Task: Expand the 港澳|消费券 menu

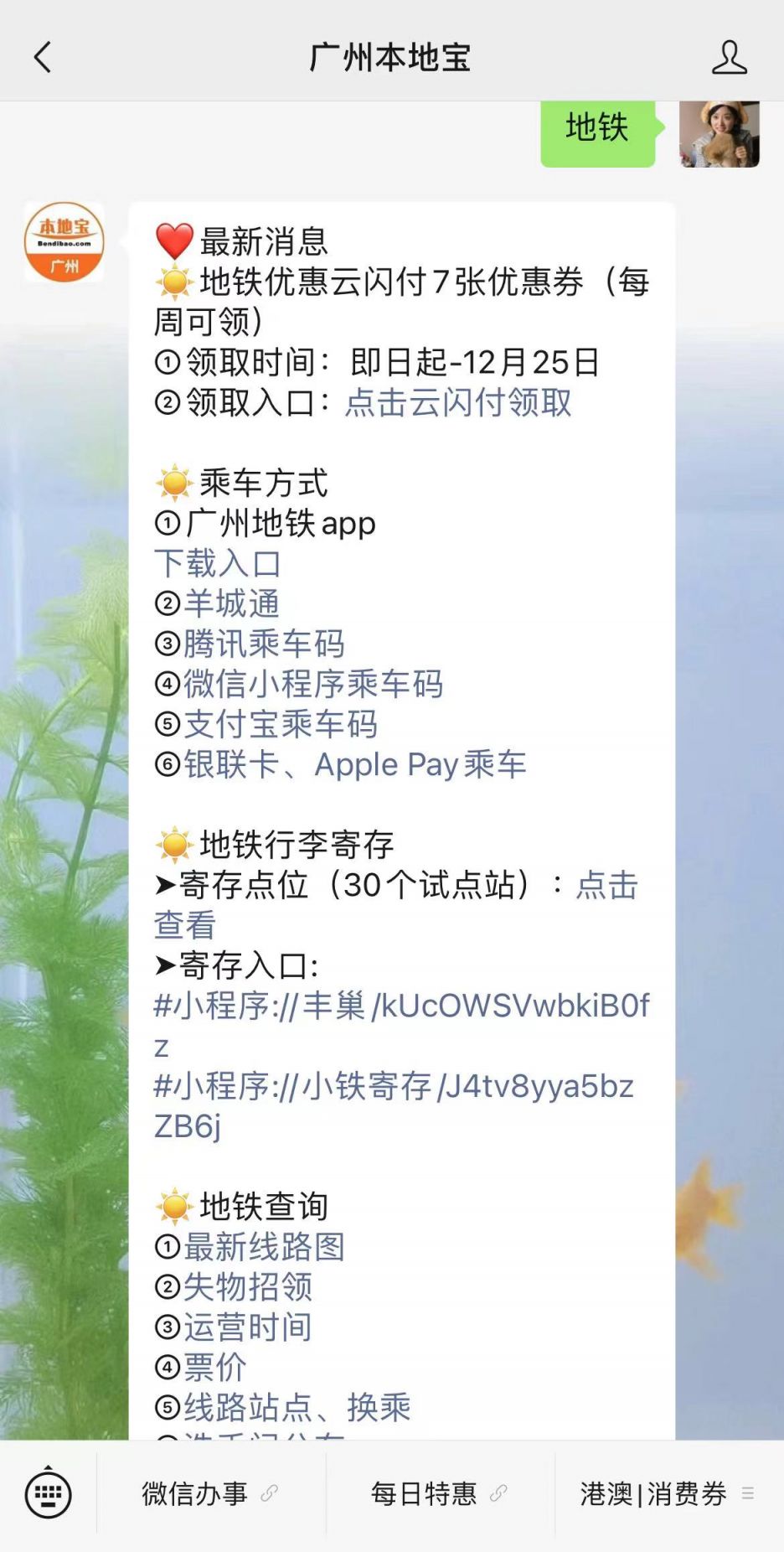Action: [x=668, y=1493]
